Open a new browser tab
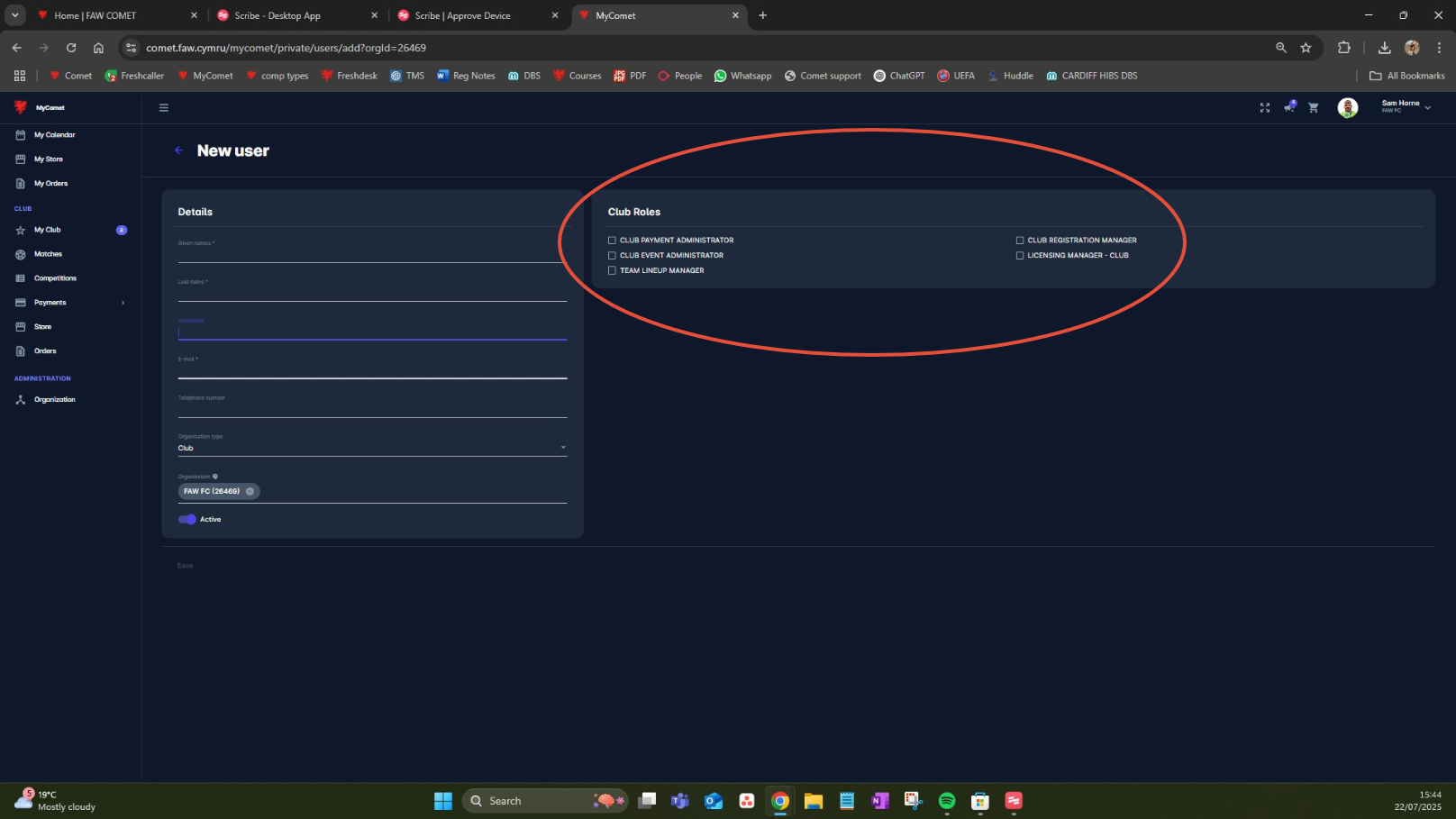This screenshot has height=819, width=1456. coord(763,15)
